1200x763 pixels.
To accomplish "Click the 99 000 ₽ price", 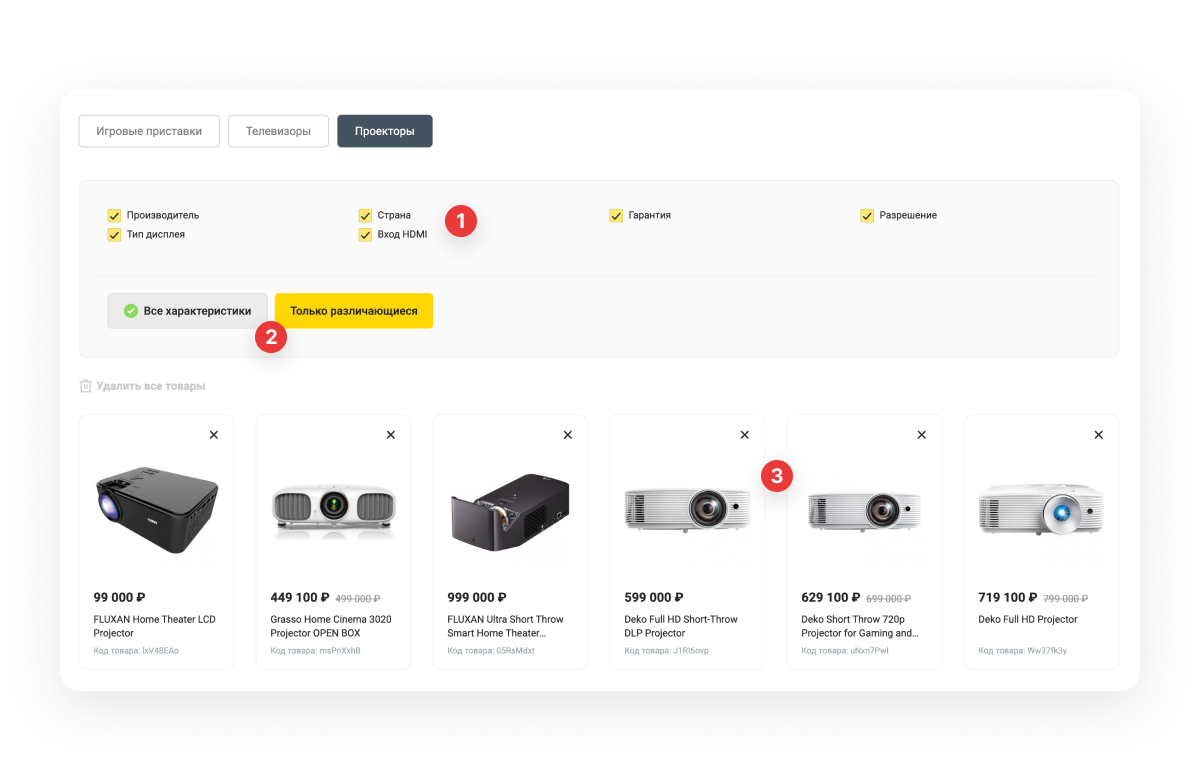I will point(119,598).
